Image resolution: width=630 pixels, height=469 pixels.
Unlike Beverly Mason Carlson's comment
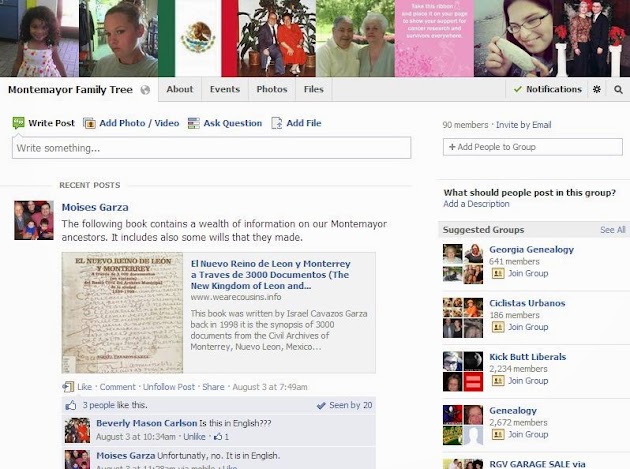click(x=194, y=437)
